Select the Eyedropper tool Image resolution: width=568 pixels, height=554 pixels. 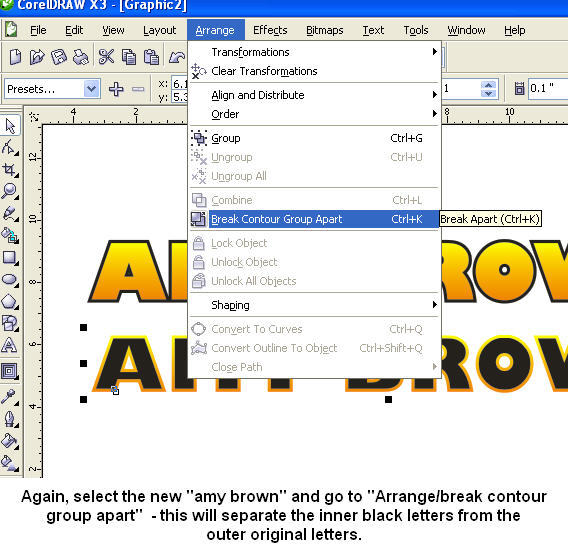coord(10,397)
